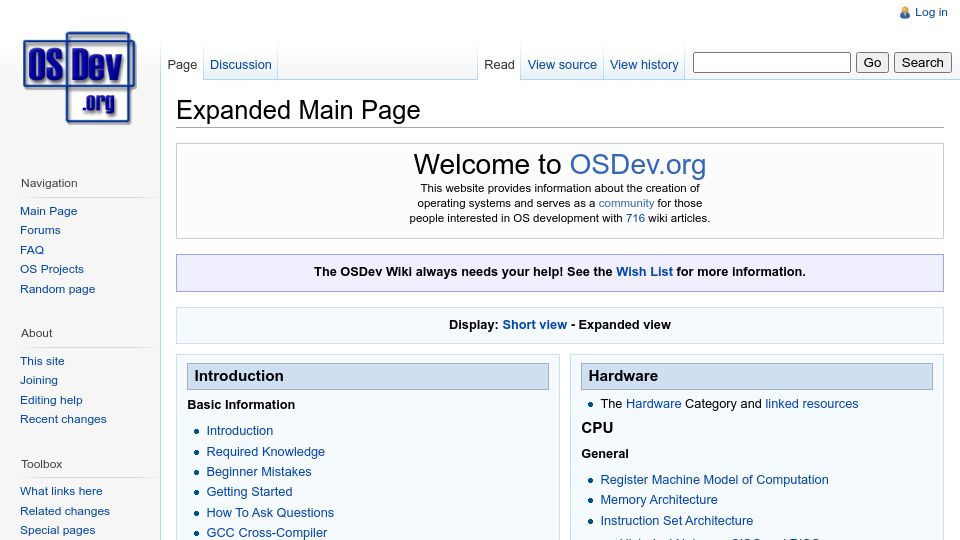This screenshot has height=540, width=960.
Task: Click the user icon beside Log in
Action: click(905, 12)
